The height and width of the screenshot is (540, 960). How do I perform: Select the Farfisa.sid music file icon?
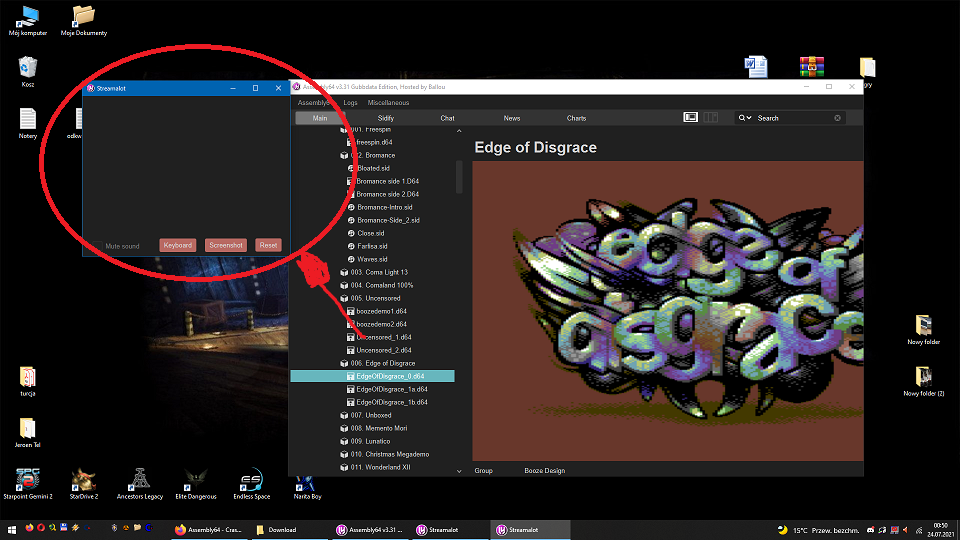351,246
